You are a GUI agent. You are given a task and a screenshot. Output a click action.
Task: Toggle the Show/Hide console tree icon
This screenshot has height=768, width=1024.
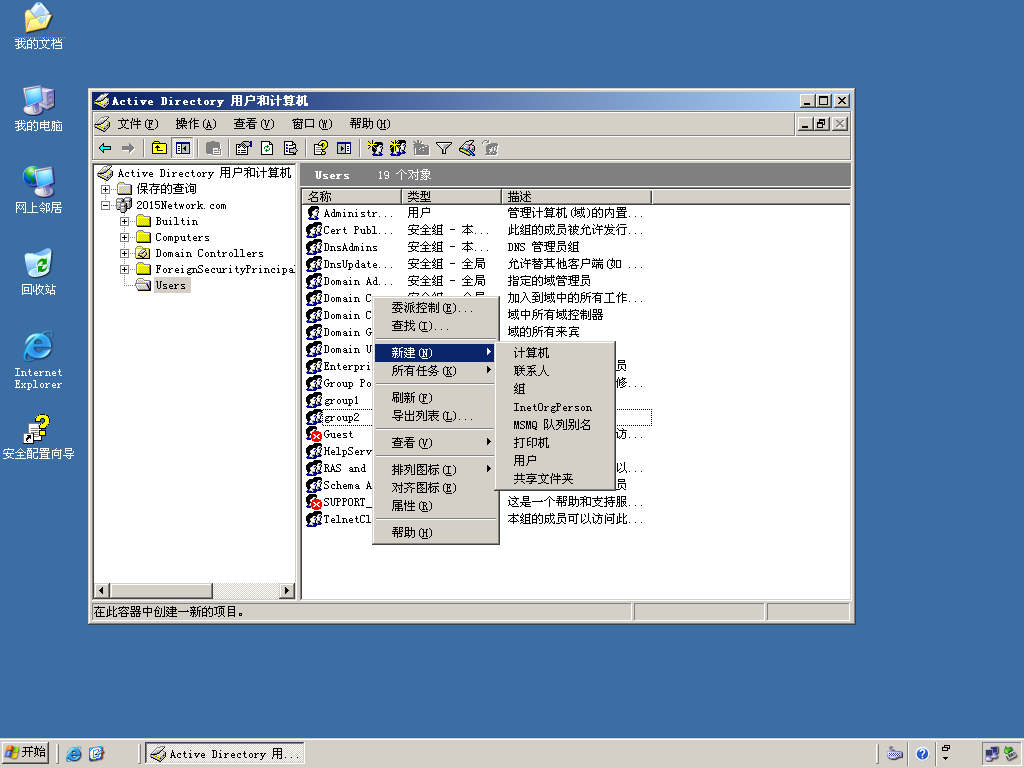(x=183, y=148)
